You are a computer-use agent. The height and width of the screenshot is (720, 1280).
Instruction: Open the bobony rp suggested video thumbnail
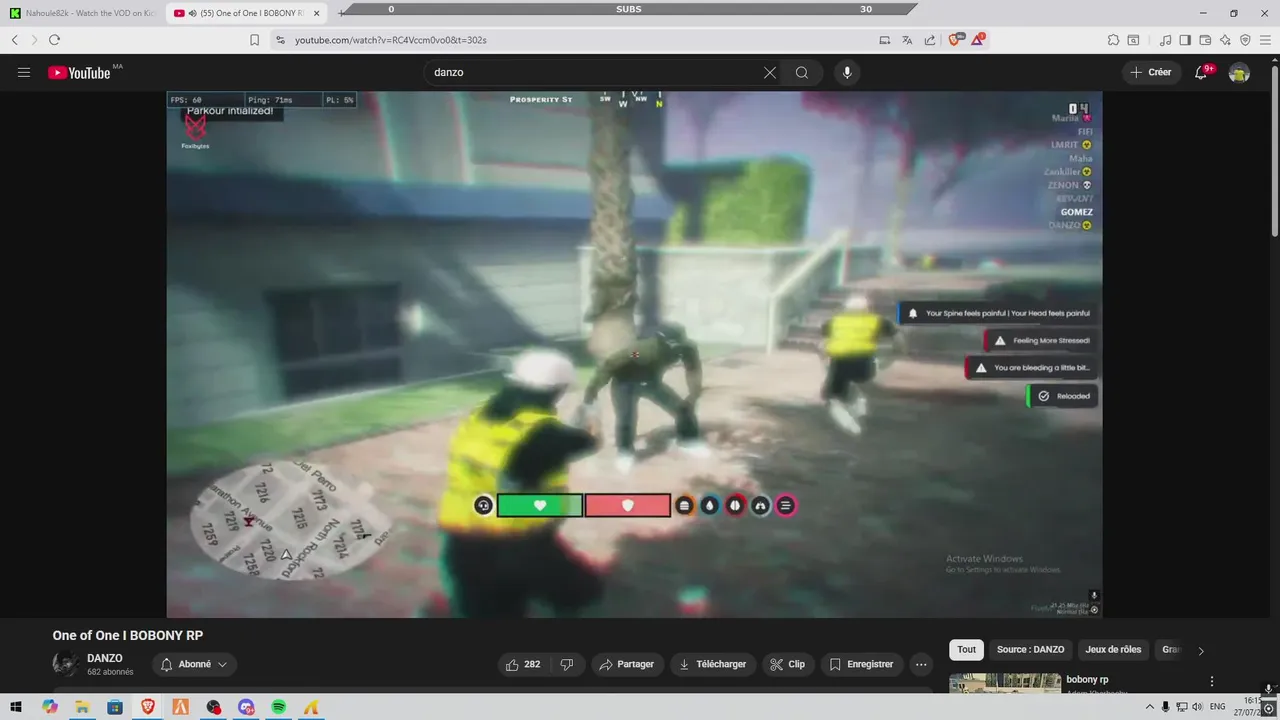click(x=1005, y=682)
